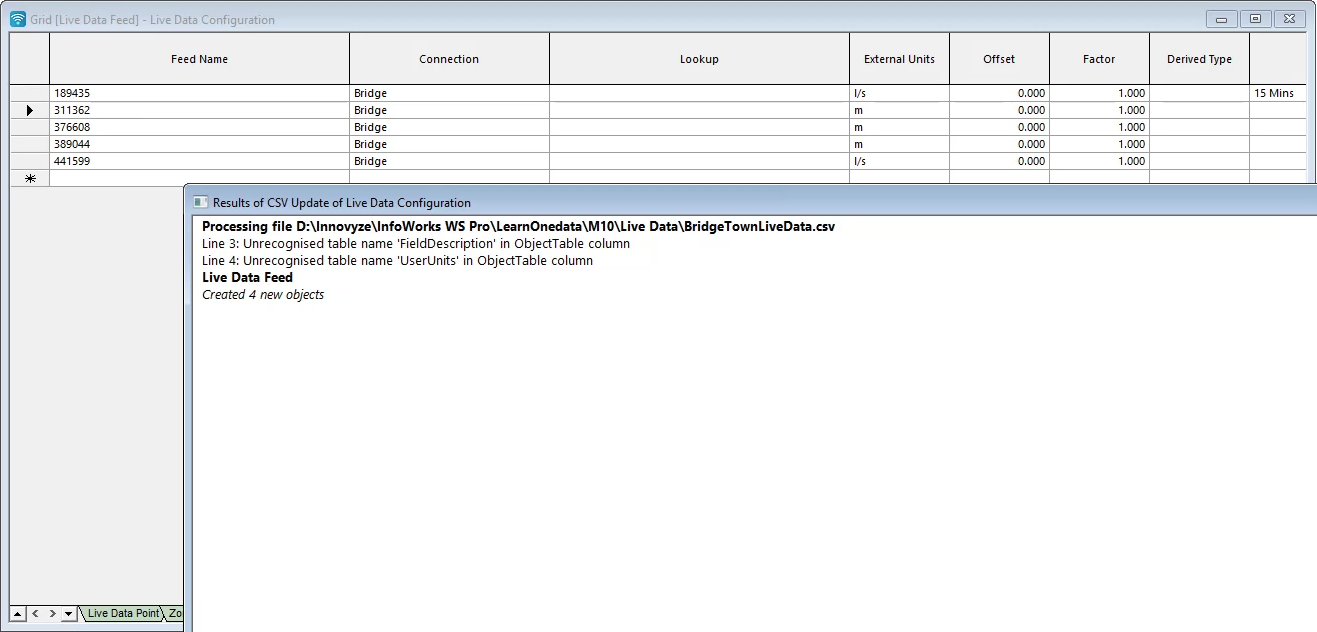Sort by the Feed Name column header
Screen dimensions: 1317x632
pyautogui.click(x=199, y=58)
